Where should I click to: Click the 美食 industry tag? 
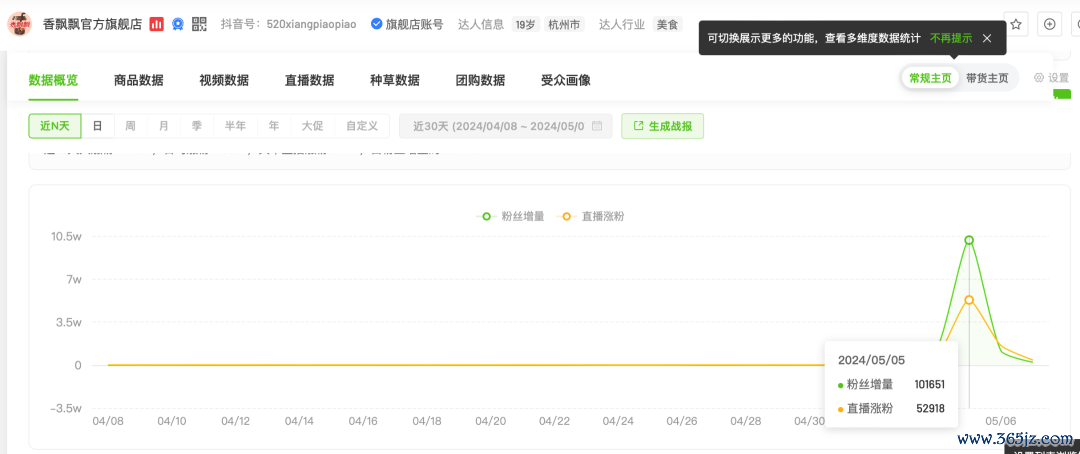667,24
